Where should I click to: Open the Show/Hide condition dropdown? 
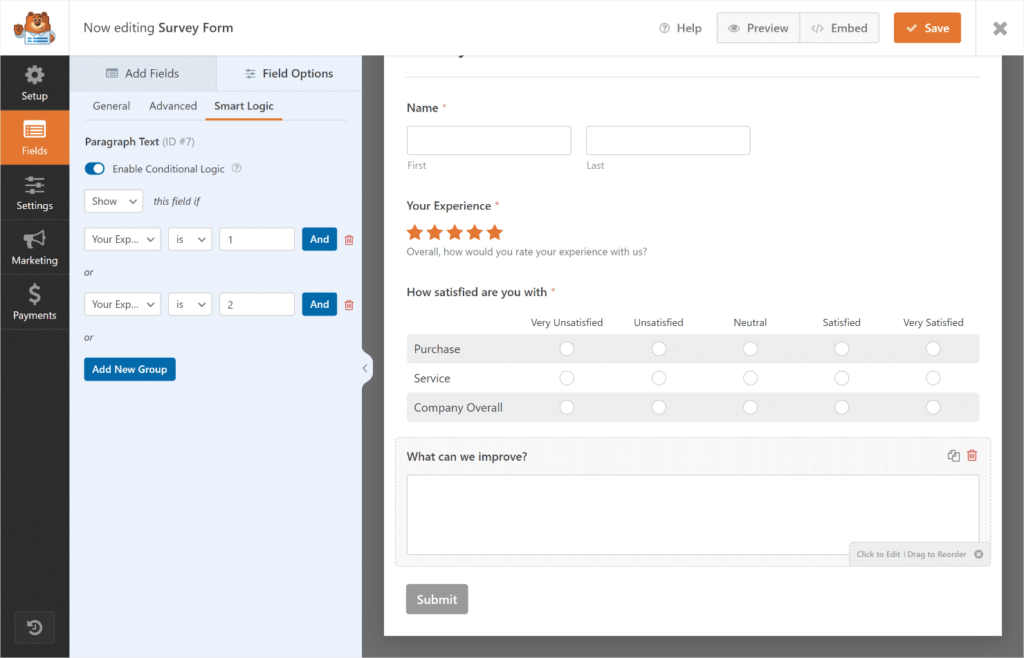113,200
